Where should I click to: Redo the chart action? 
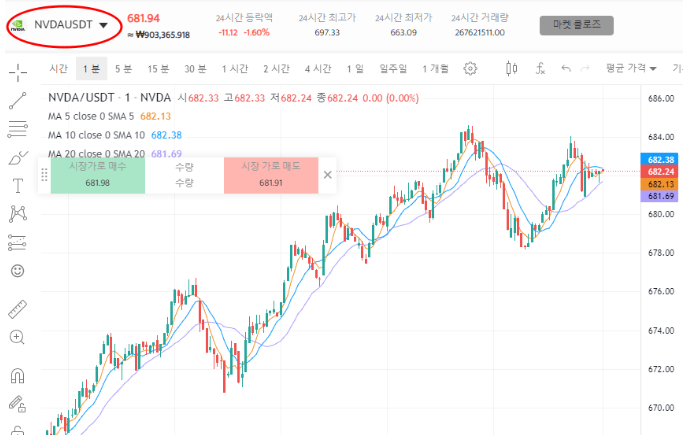[x=585, y=69]
